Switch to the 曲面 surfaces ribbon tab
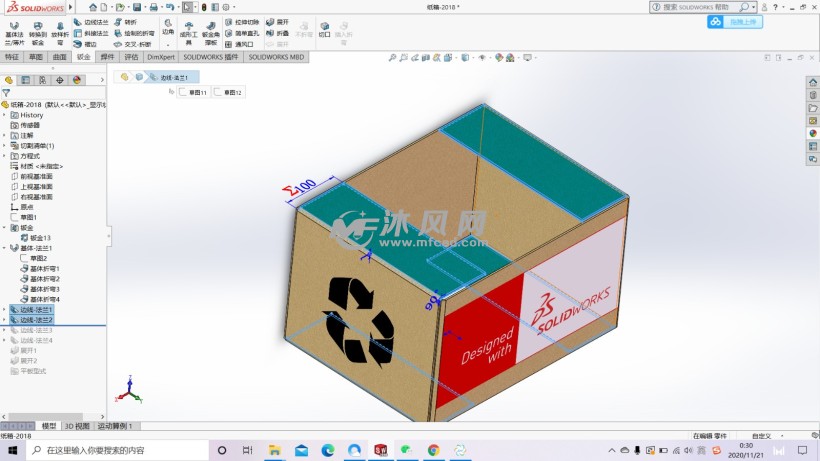Viewport: 820px width, 461px height. (60, 57)
